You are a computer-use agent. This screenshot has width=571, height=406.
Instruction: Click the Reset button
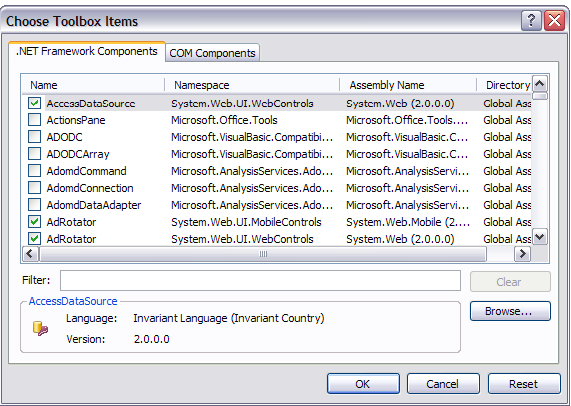coord(524,384)
